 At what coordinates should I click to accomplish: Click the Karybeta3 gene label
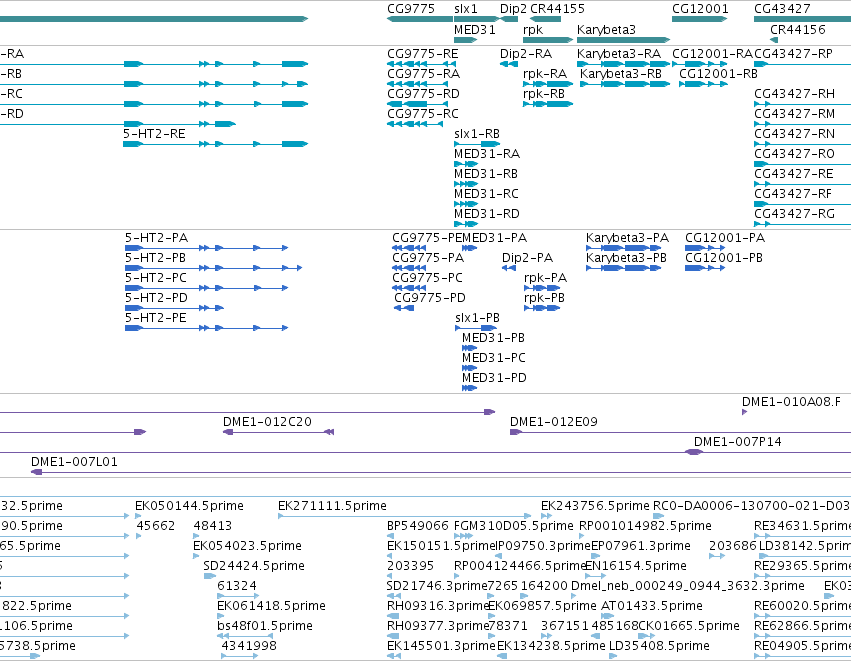coord(606,30)
